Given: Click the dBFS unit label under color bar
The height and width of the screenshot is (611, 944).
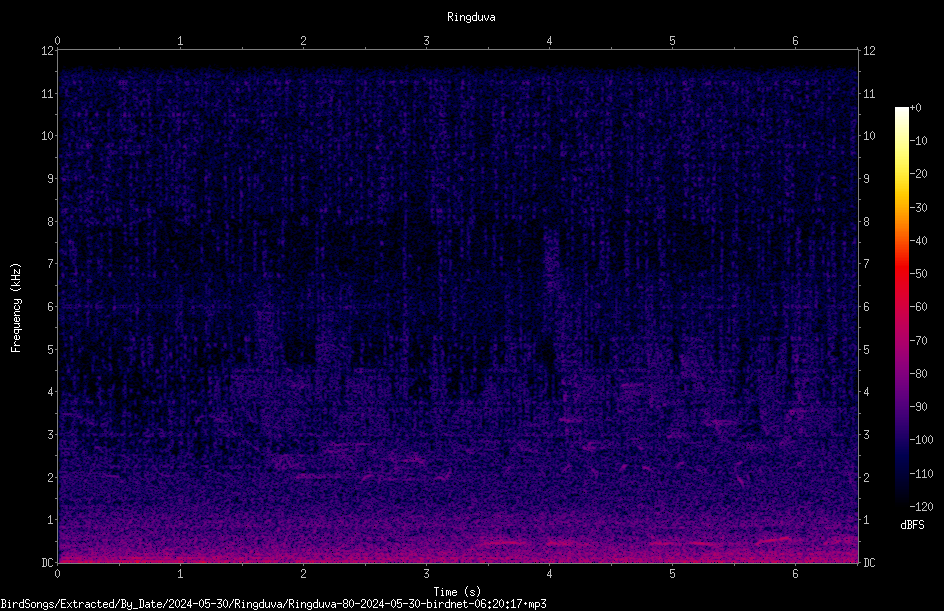Looking at the screenshot, I should (x=912, y=525).
